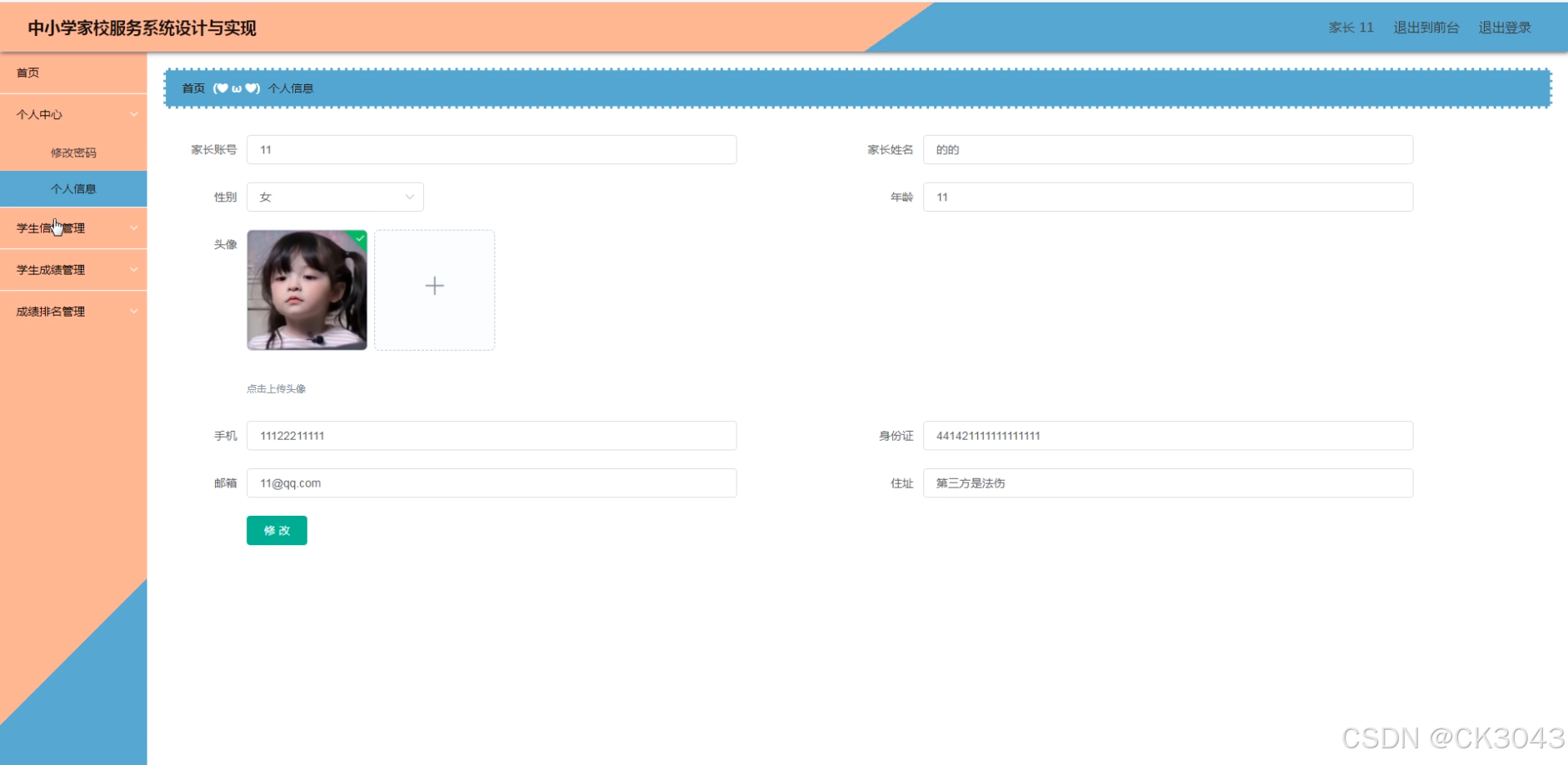Click 家长 11 account label
This screenshot has width=1568, height=765.
(x=1351, y=27)
